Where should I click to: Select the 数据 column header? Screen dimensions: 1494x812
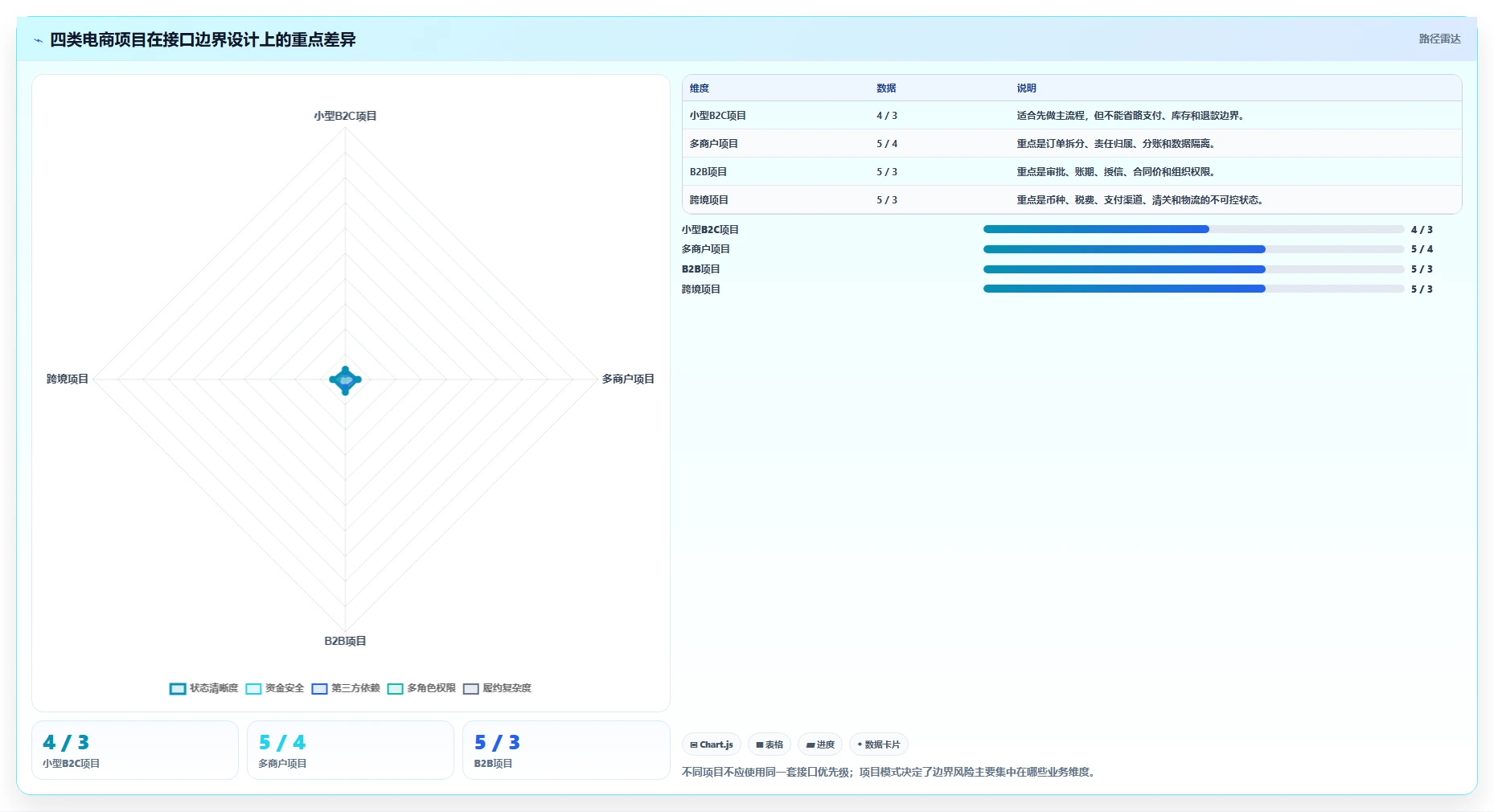(886, 88)
